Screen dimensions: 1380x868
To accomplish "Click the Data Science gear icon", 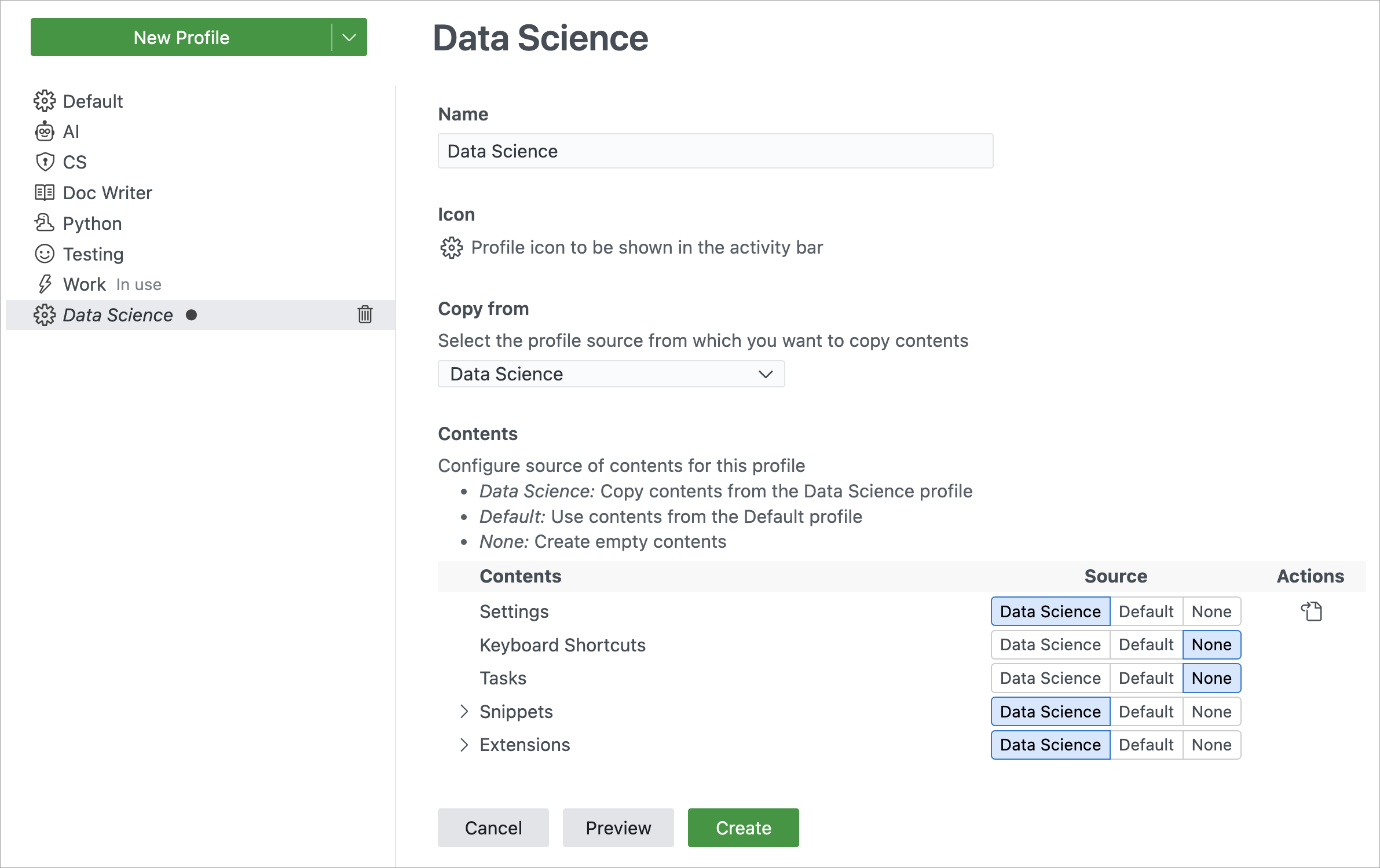I will [45, 314].
